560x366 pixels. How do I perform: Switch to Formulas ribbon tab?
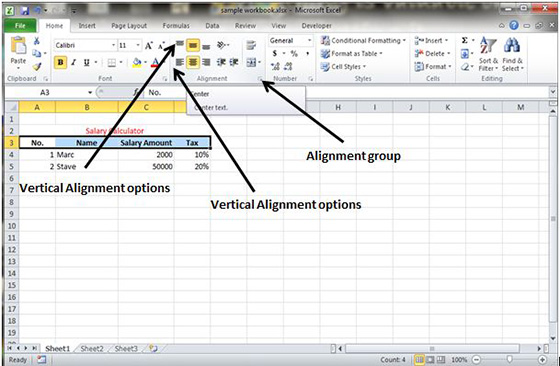(x=176, y=26)
